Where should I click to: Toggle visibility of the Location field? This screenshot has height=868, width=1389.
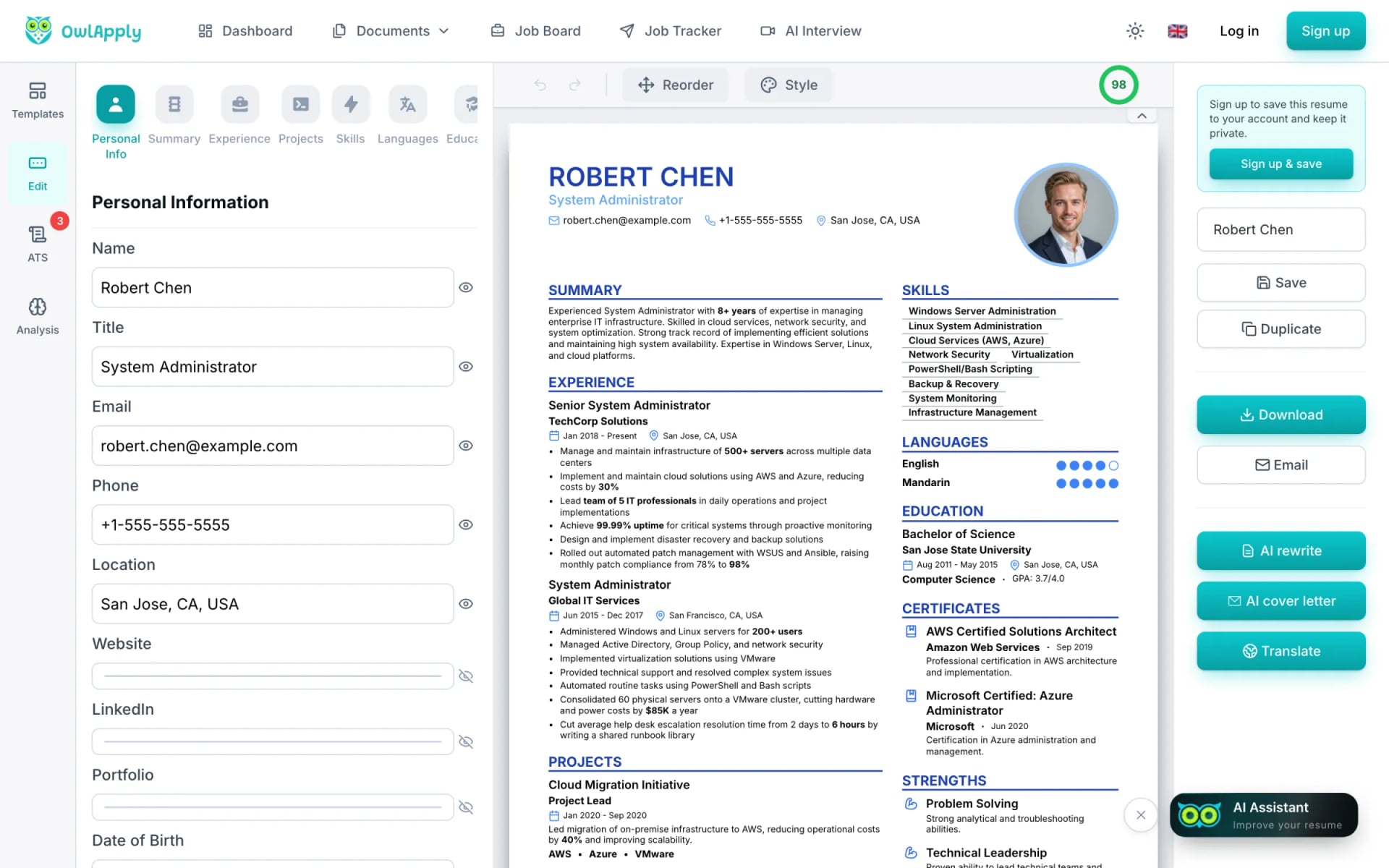click(x=466, y=604)
